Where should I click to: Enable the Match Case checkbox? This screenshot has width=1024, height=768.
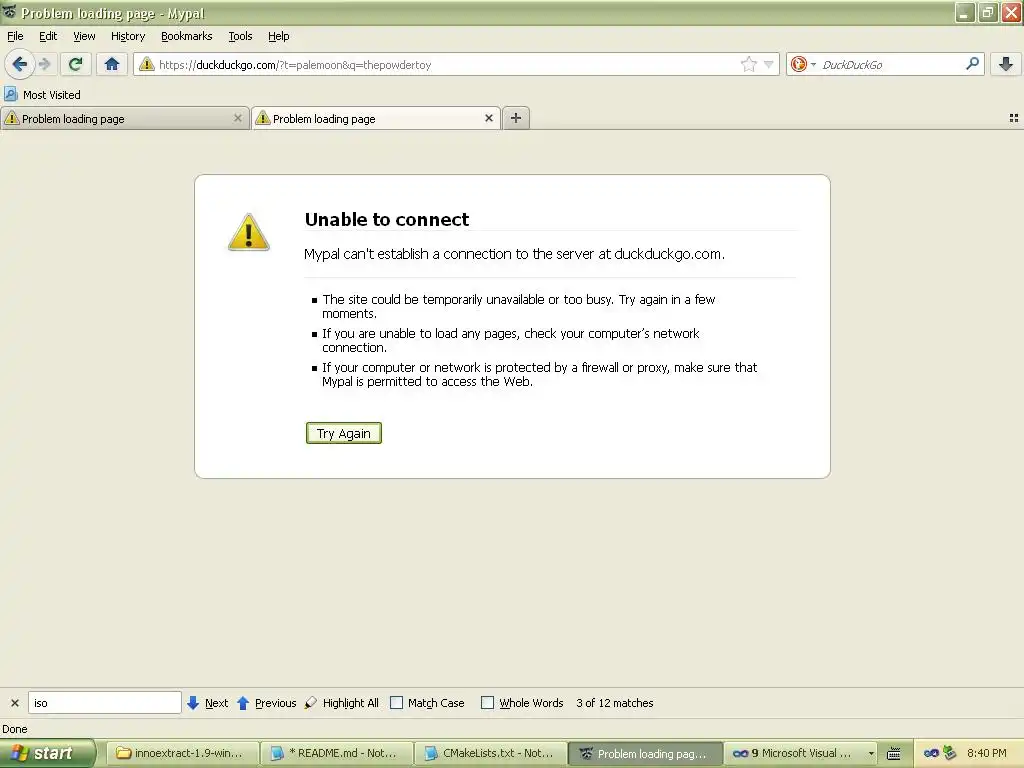pyautogui.click(x=396, y=703)
